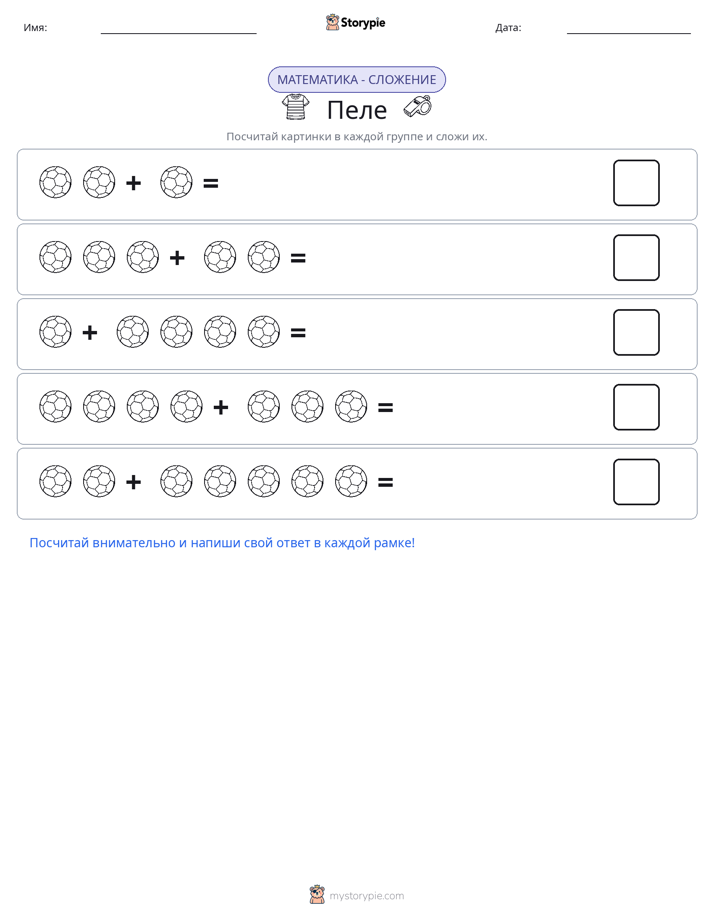Screen dimensions: 714x924
Task: Click the date line next to Дата
Action: [x=629, y=32]
